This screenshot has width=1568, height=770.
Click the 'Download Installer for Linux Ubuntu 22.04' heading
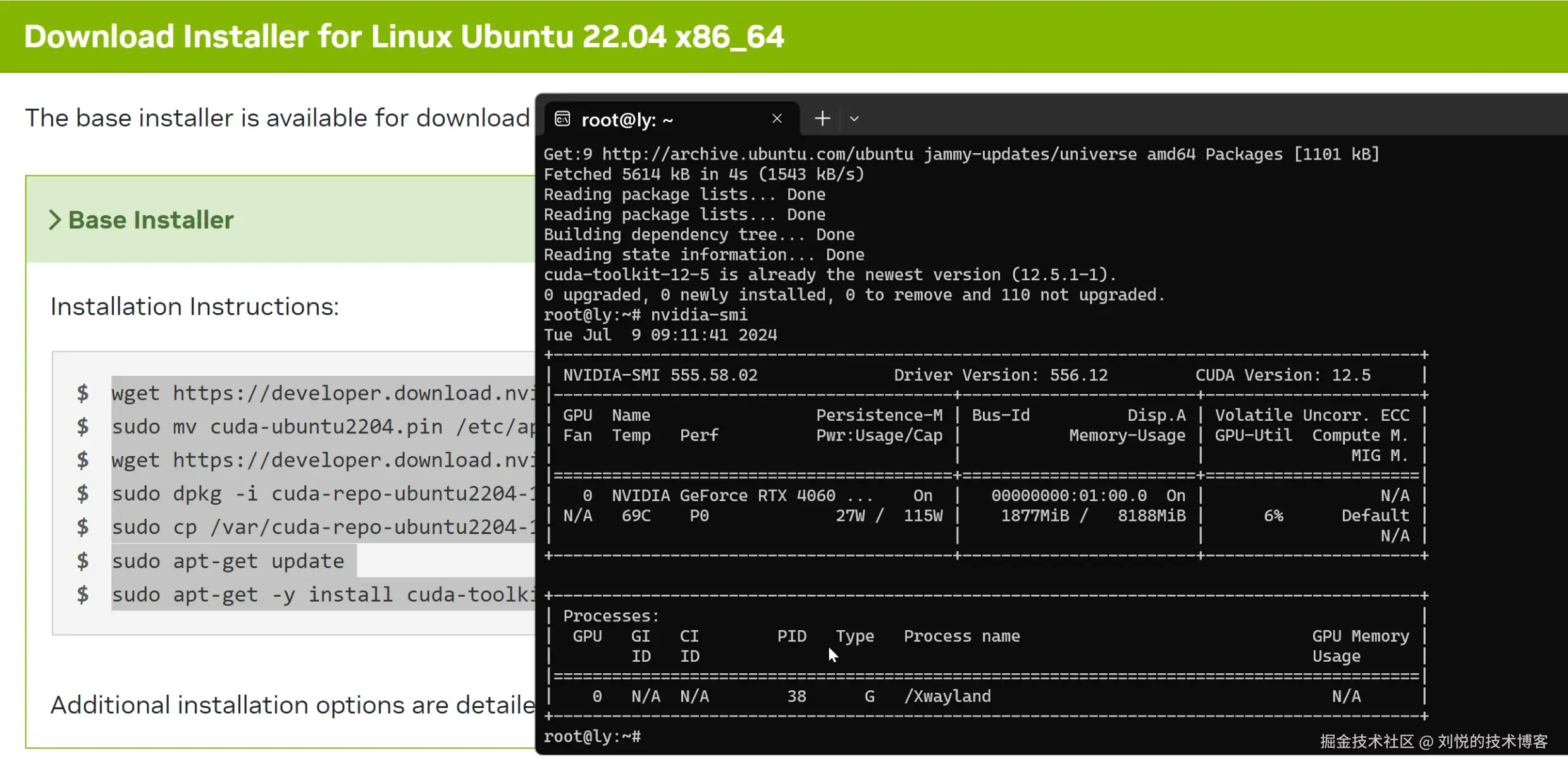coord(404,36)
